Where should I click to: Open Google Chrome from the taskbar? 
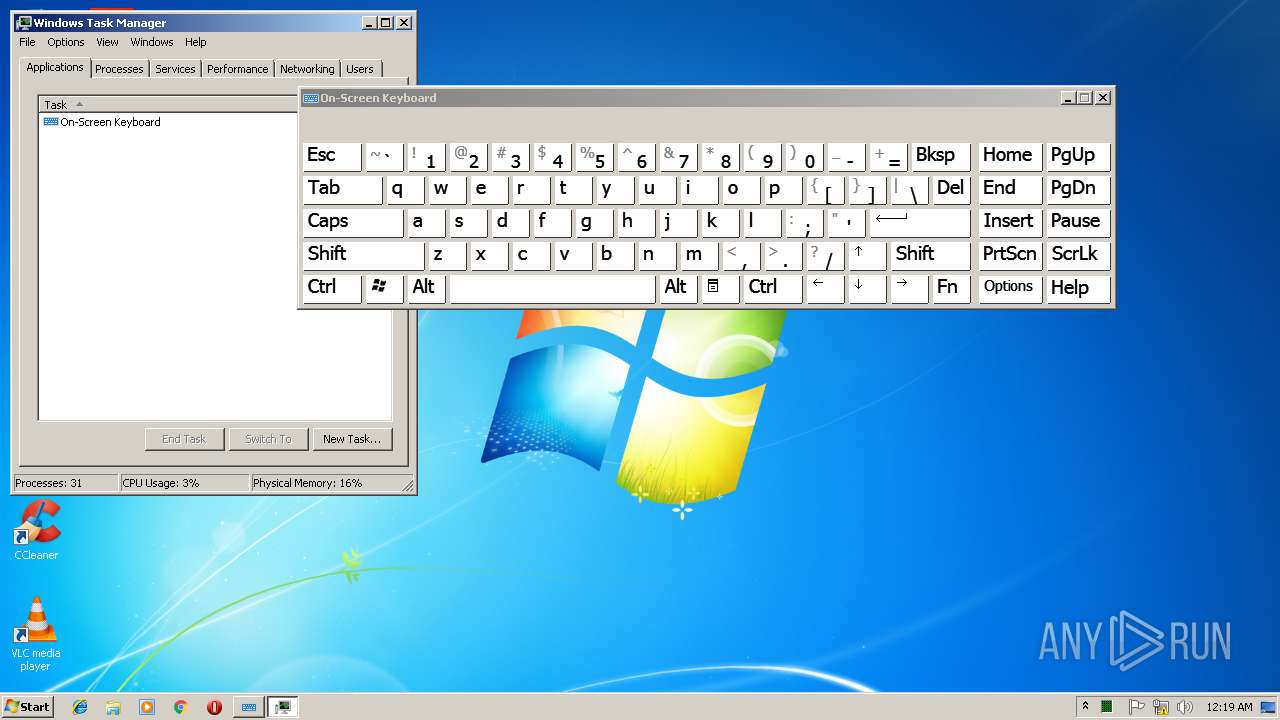180,707
